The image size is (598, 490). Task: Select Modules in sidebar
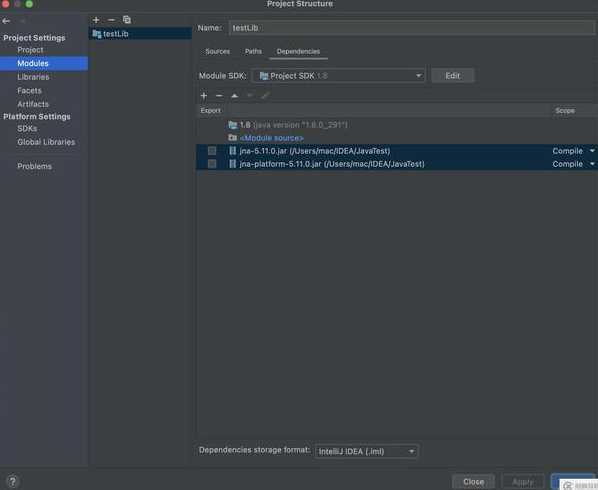click(44, 63)
